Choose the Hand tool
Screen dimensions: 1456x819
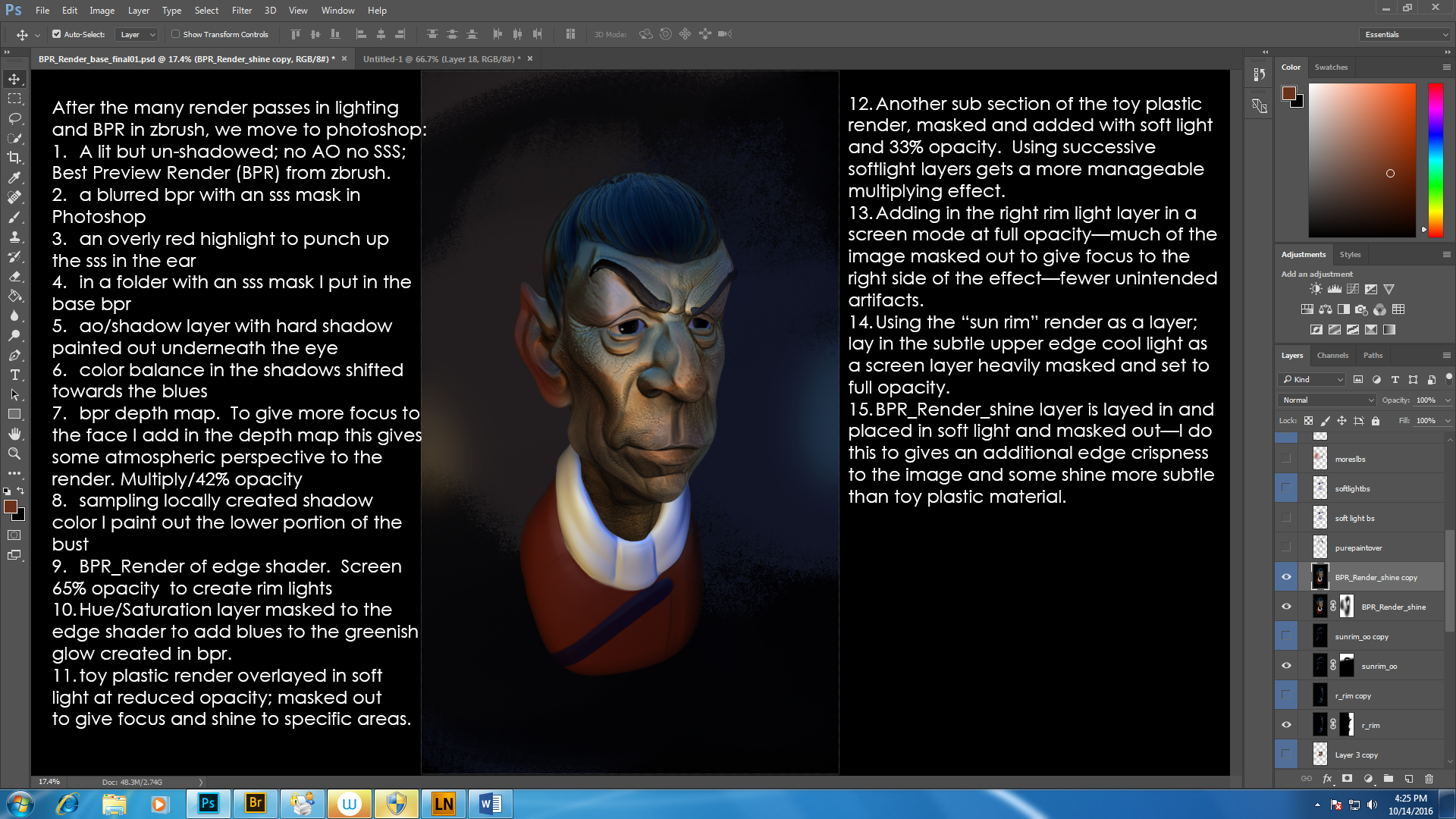(14, 434)
